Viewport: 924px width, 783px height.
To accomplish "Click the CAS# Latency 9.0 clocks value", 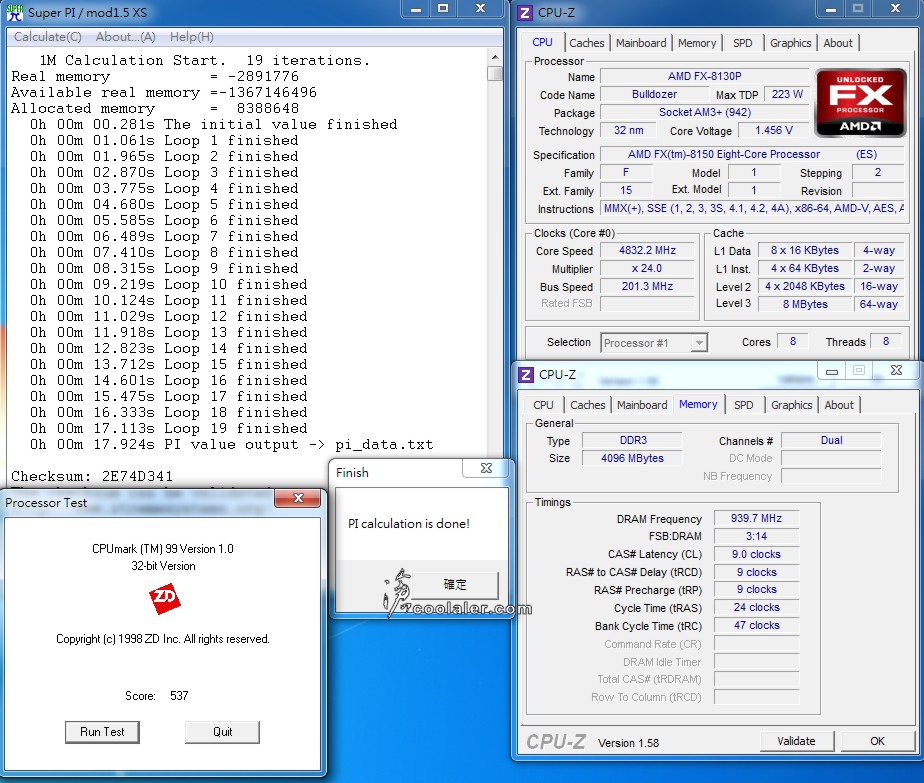I will pos(756,554).
